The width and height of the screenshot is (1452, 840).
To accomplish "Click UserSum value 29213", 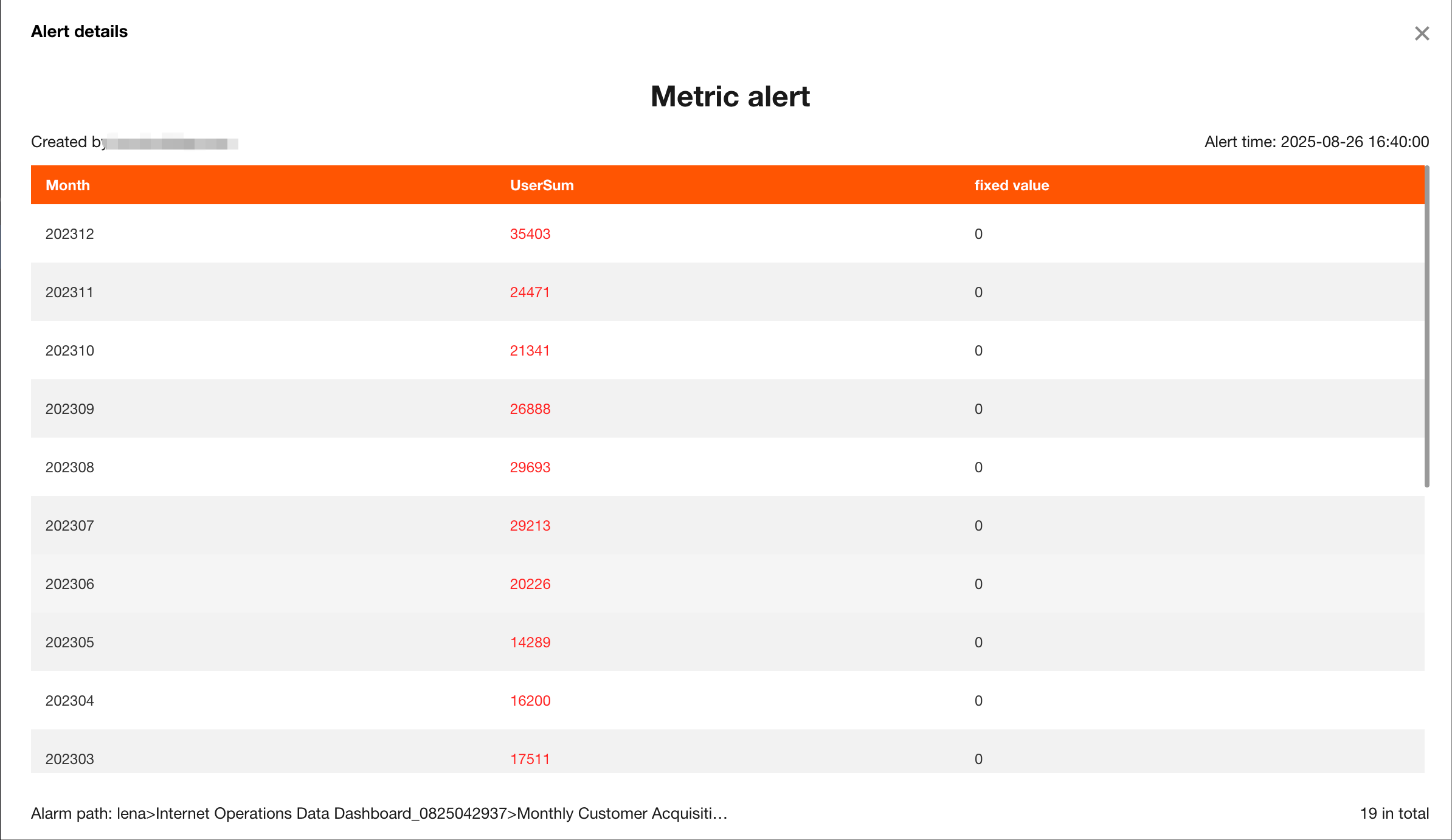I will pyautogui.click(x=530, y=526).
